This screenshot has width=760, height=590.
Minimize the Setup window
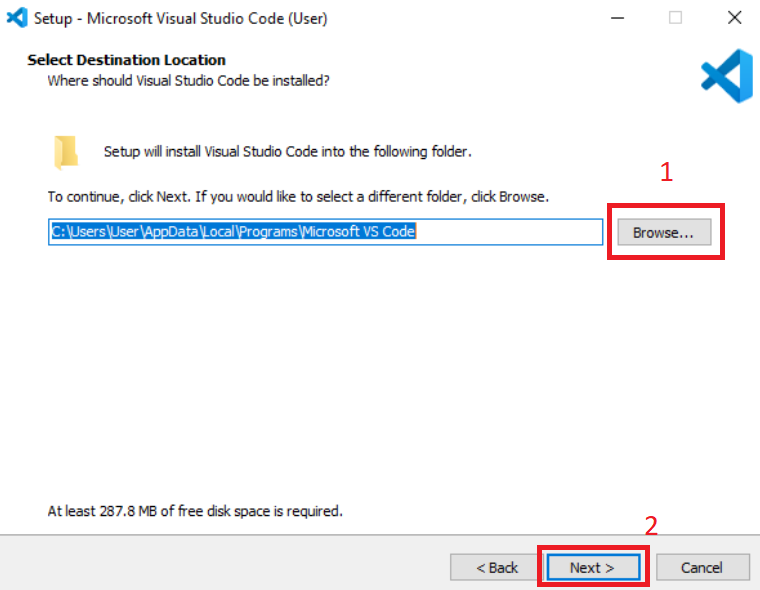click(x=620, y=17)
